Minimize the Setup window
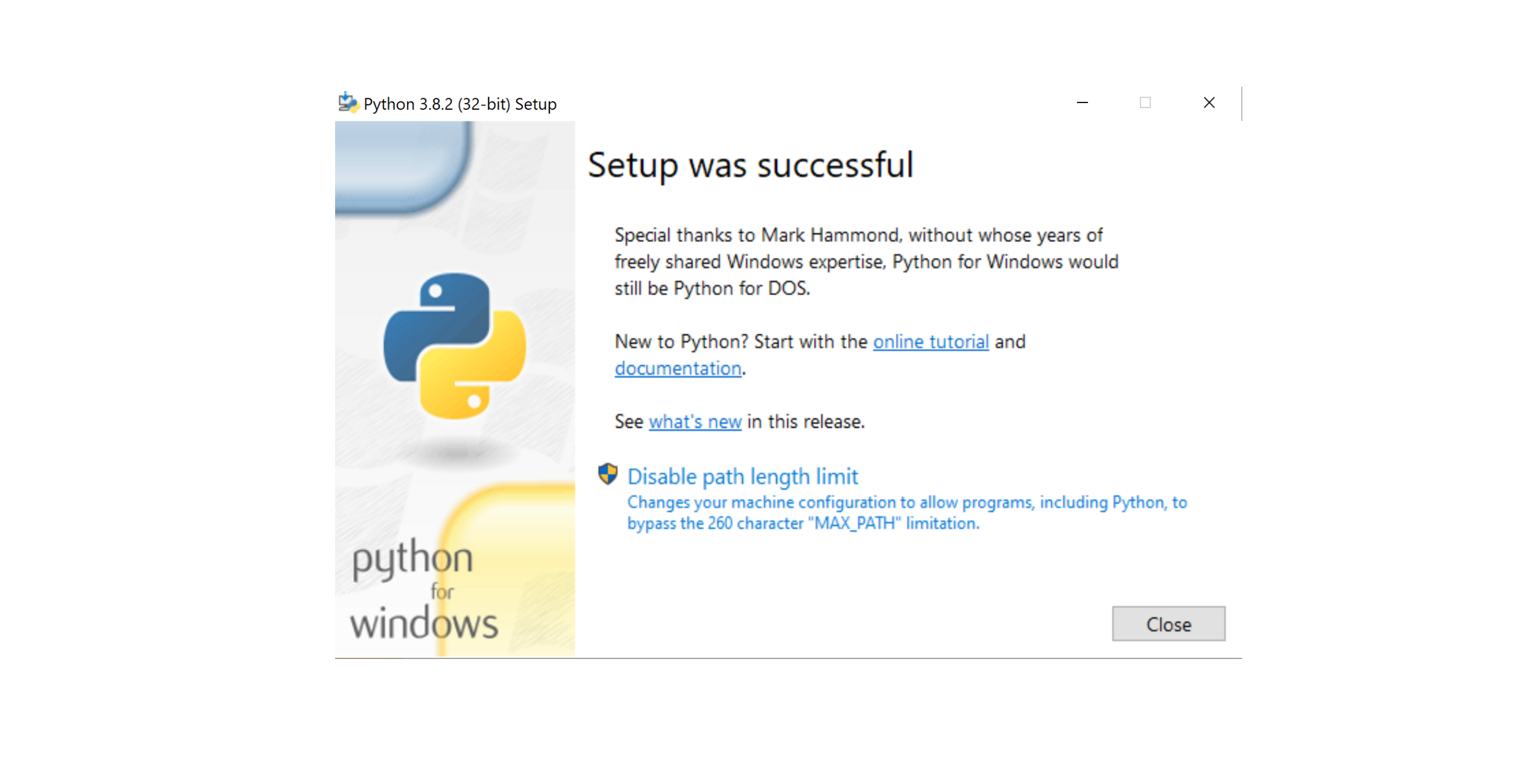 coord(1082,102)
